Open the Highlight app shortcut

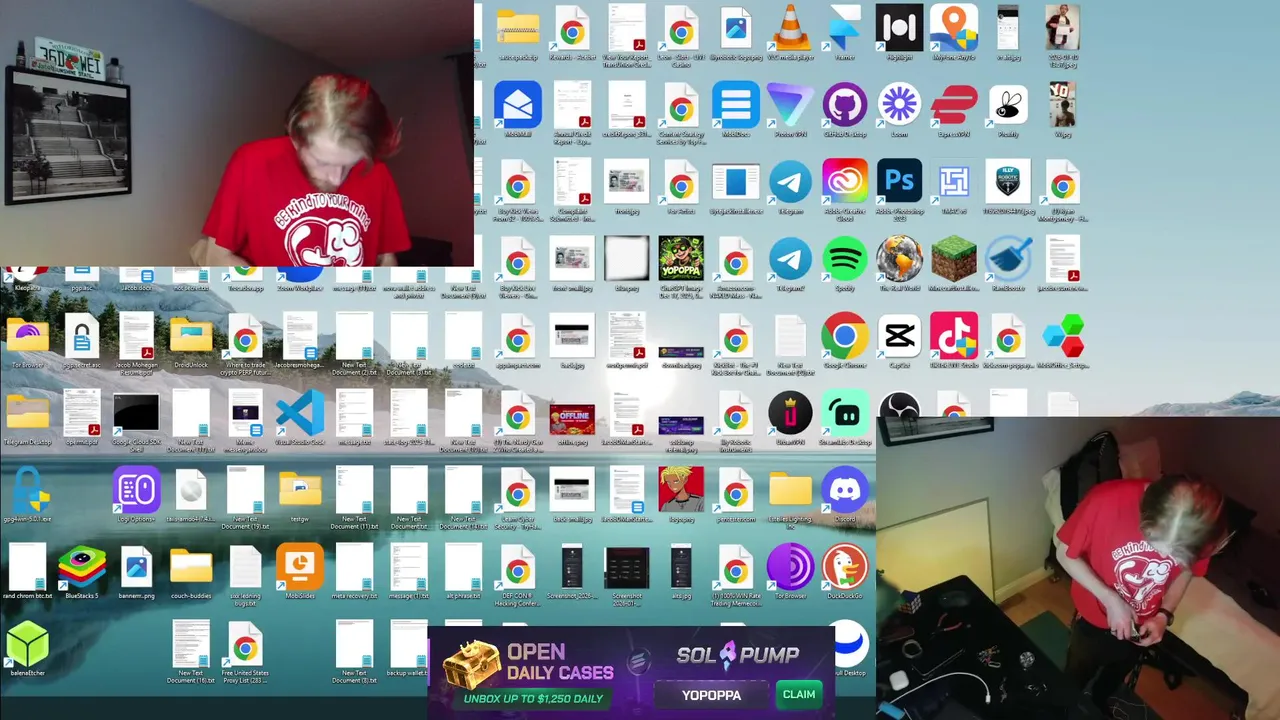coord(899,28)
